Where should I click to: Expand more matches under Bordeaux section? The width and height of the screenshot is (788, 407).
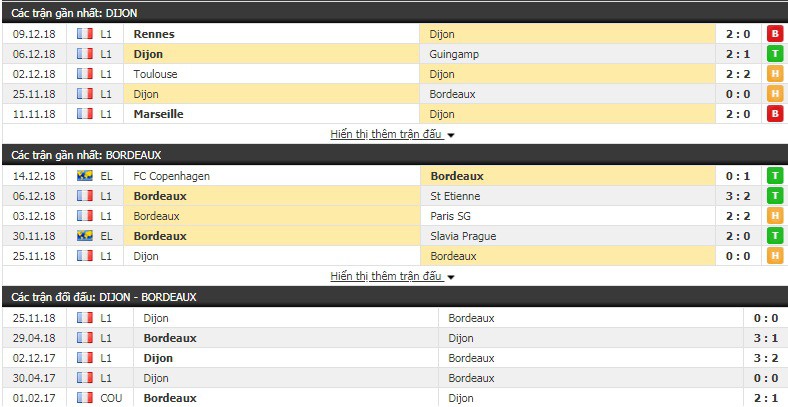(x=386, y=276)
